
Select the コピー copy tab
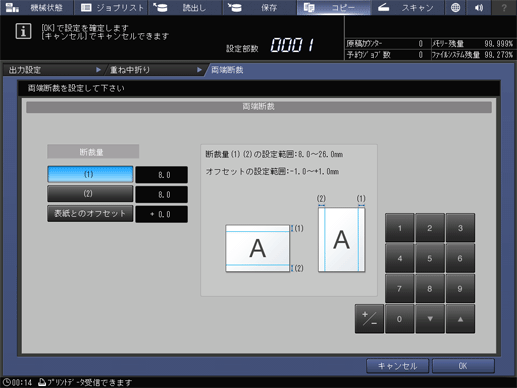click(x=333, y=8)
